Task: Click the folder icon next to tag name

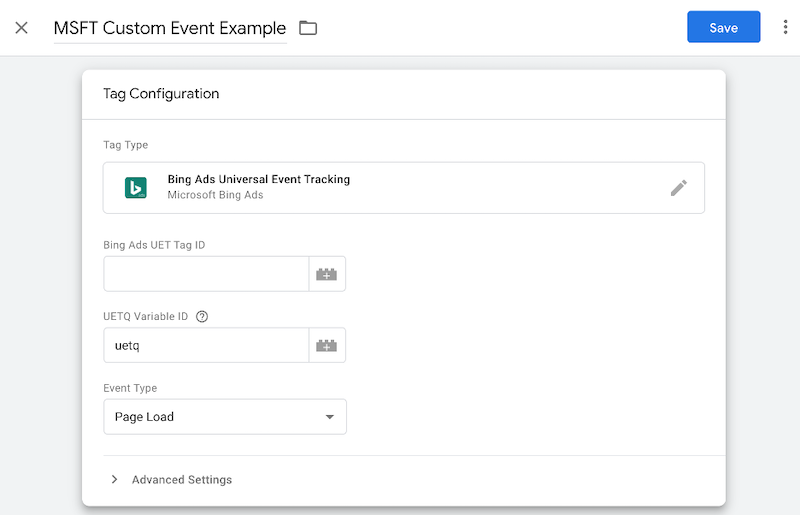Action: 308,28
